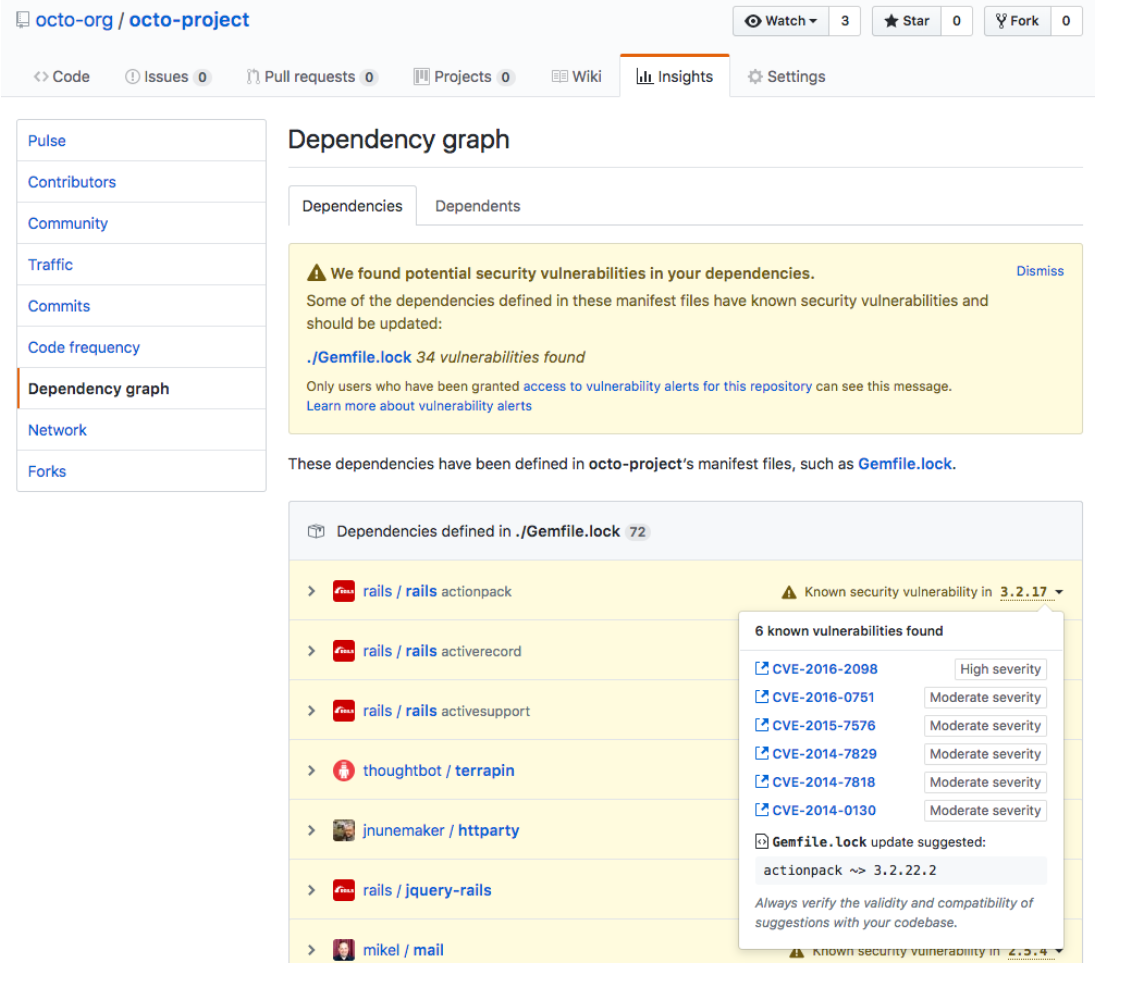Open the CVE-2014-7829 vulnerability link
This screenshot has height=985, width=1148.
point(824,753)
